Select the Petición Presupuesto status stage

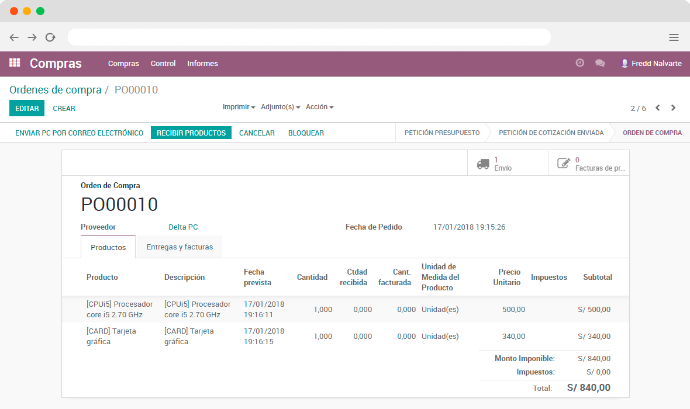[442, 133]
